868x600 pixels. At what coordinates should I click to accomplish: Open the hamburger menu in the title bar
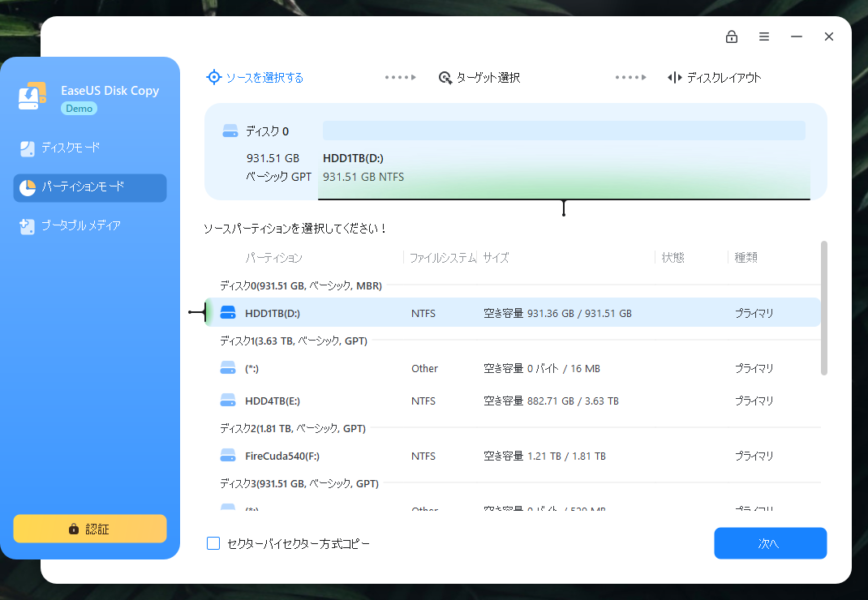click(764, 37)
